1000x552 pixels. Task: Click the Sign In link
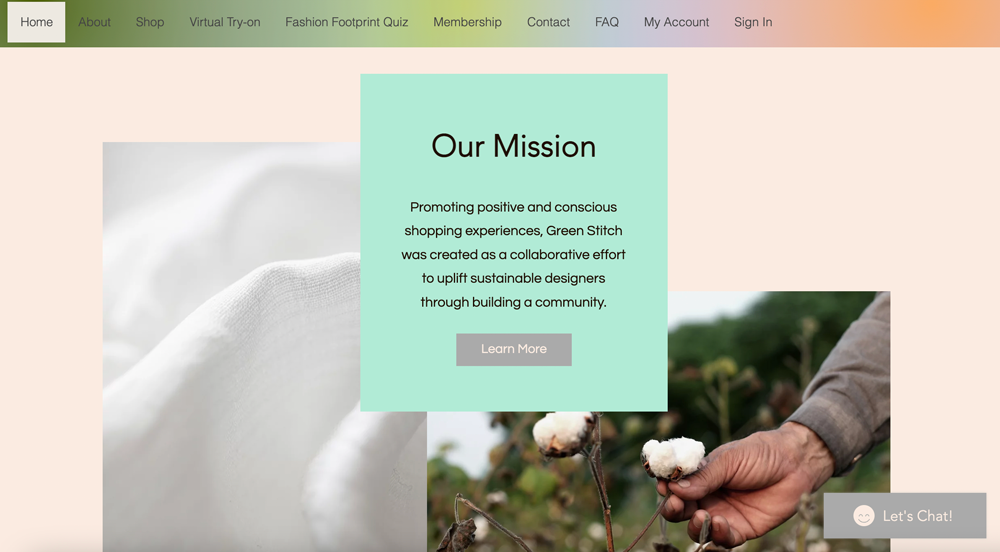(x=753, y=22)
